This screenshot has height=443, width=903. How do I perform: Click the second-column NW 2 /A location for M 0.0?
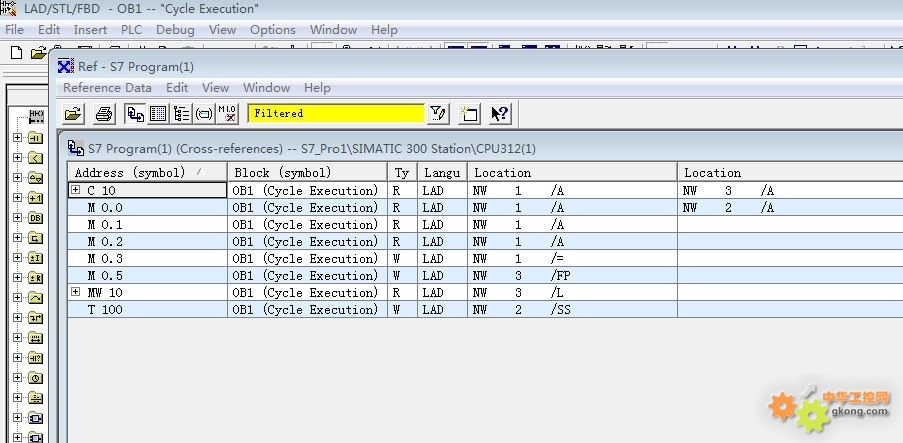pyautogui.click(x=728, y=207)
